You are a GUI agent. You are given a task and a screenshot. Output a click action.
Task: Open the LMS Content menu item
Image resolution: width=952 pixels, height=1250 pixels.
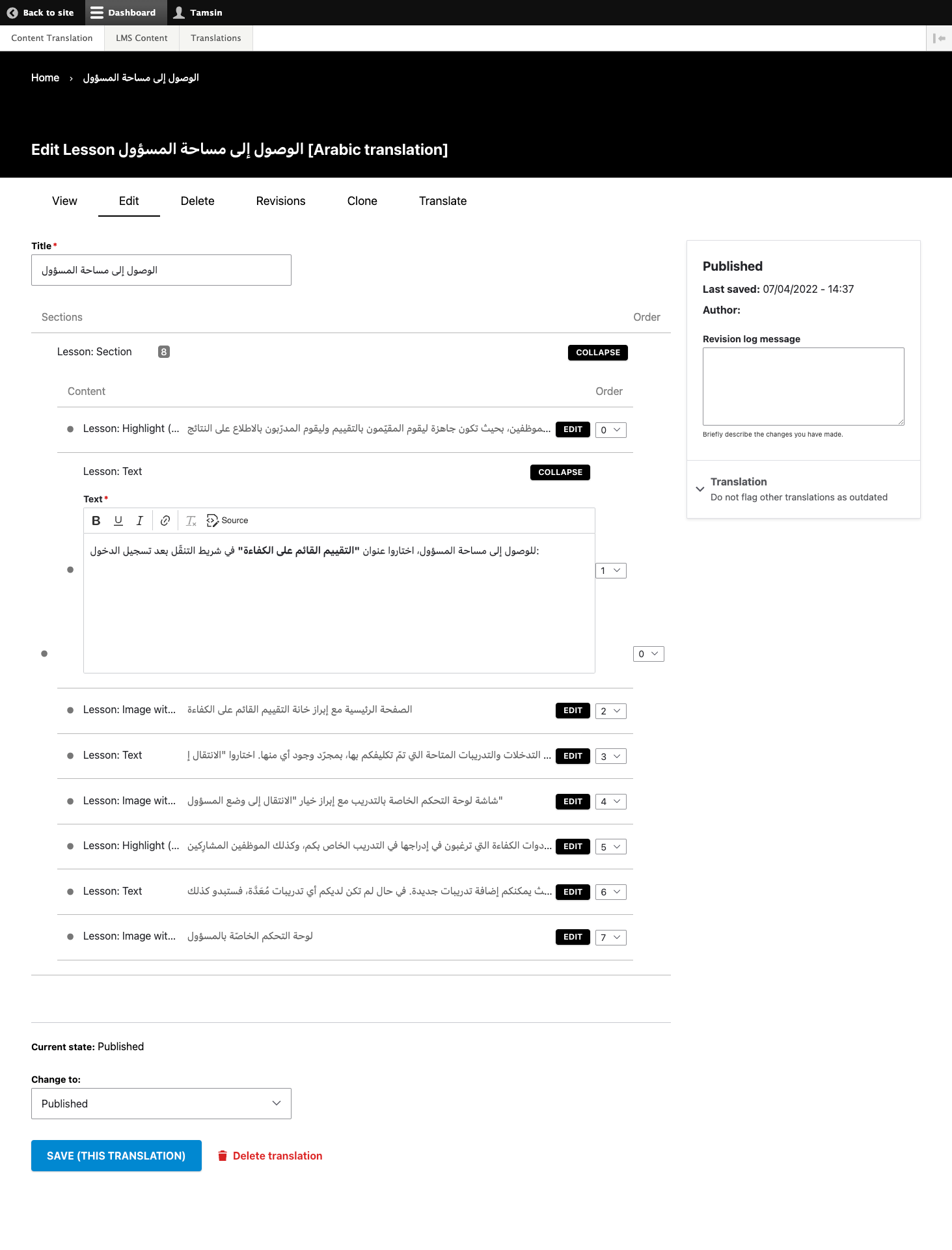(x=141, y=38)
